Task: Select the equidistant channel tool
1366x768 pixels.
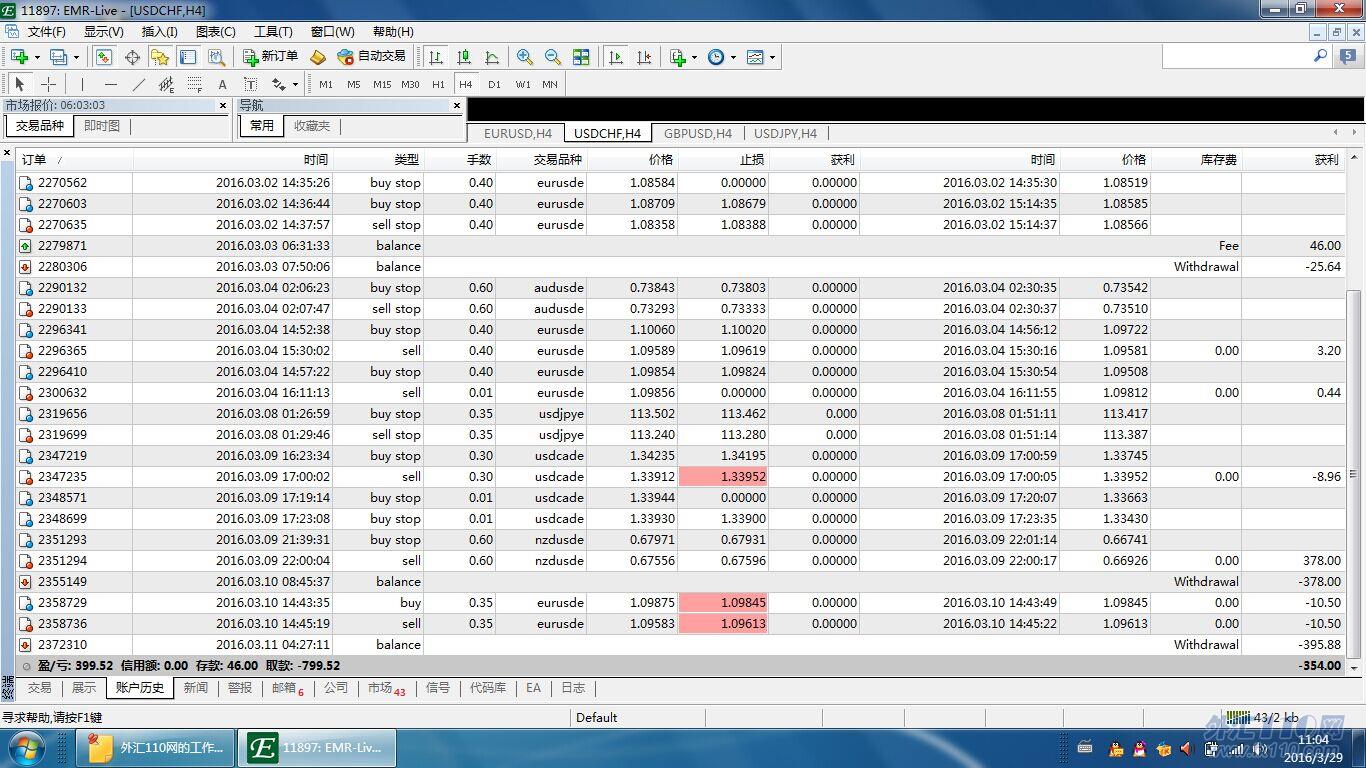Action: tap(166, 85)
